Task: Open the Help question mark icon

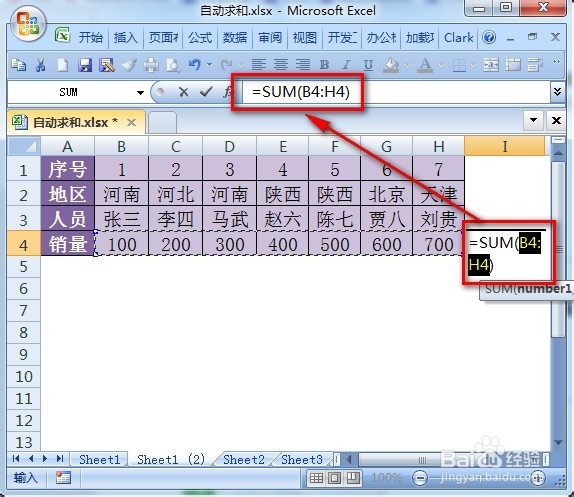Action: pos(489,37)
